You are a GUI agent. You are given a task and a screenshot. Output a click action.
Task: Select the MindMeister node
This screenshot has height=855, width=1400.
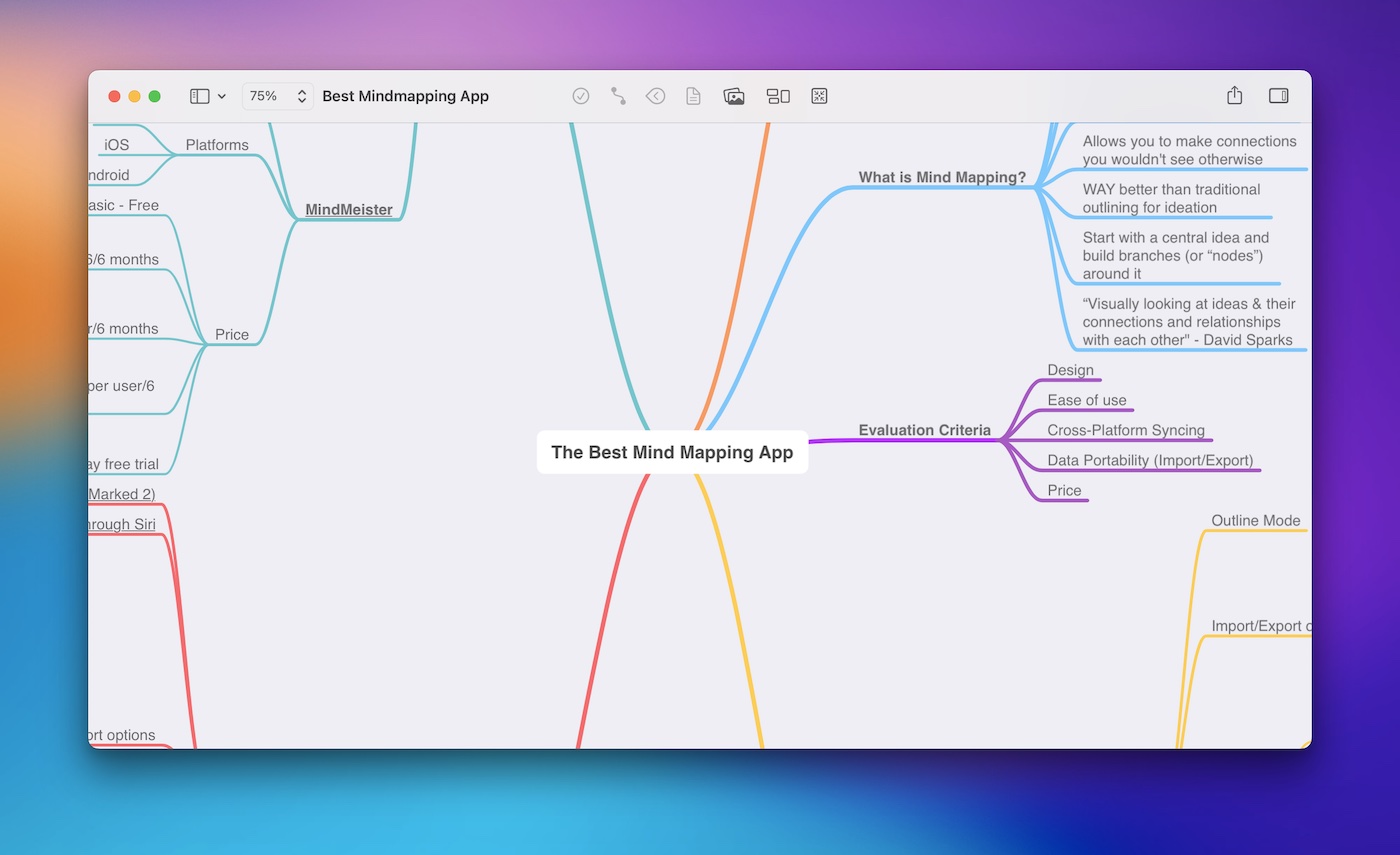coord(348,210)
